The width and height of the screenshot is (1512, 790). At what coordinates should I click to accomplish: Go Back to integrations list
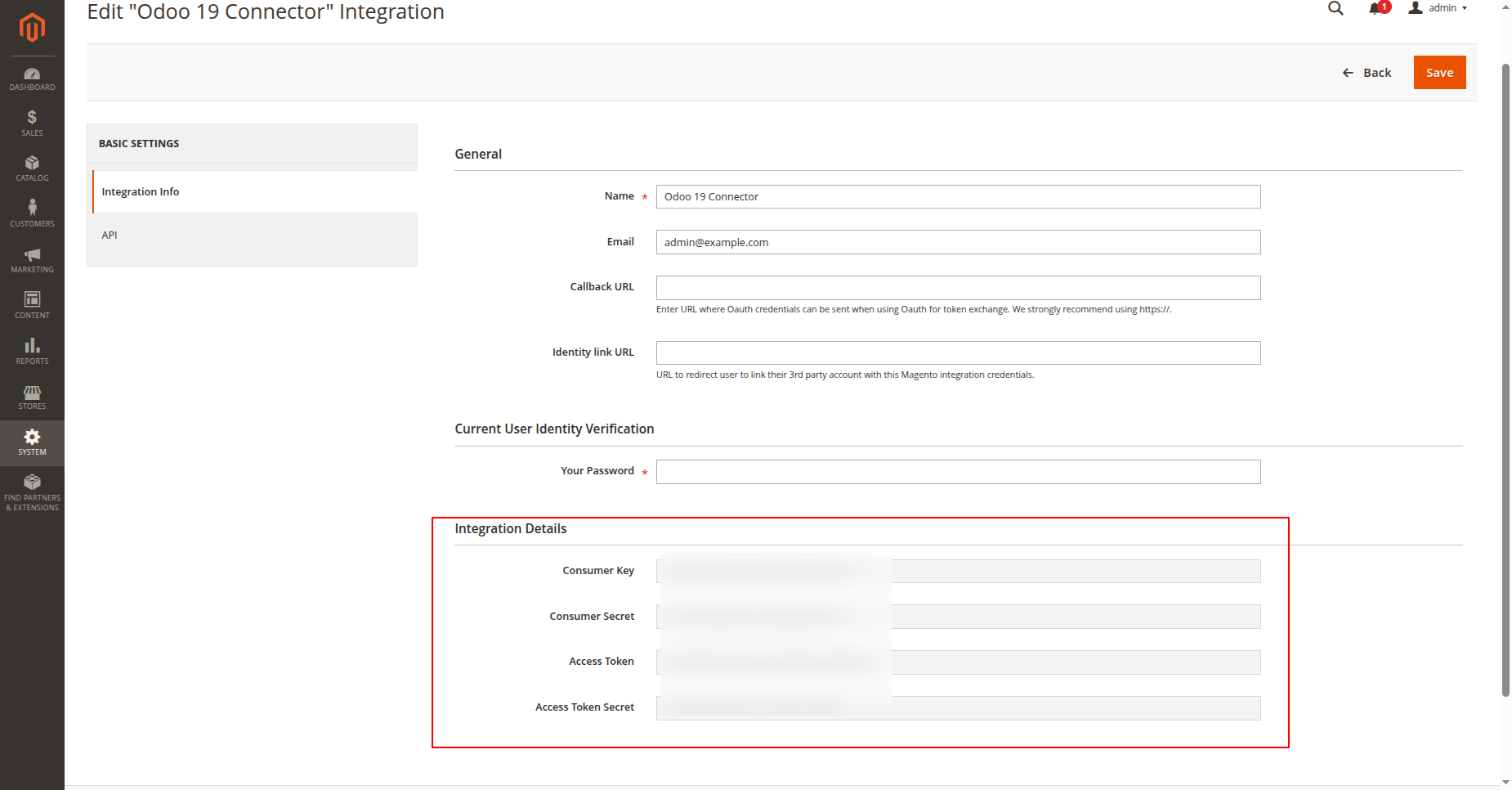[1367, 73]
